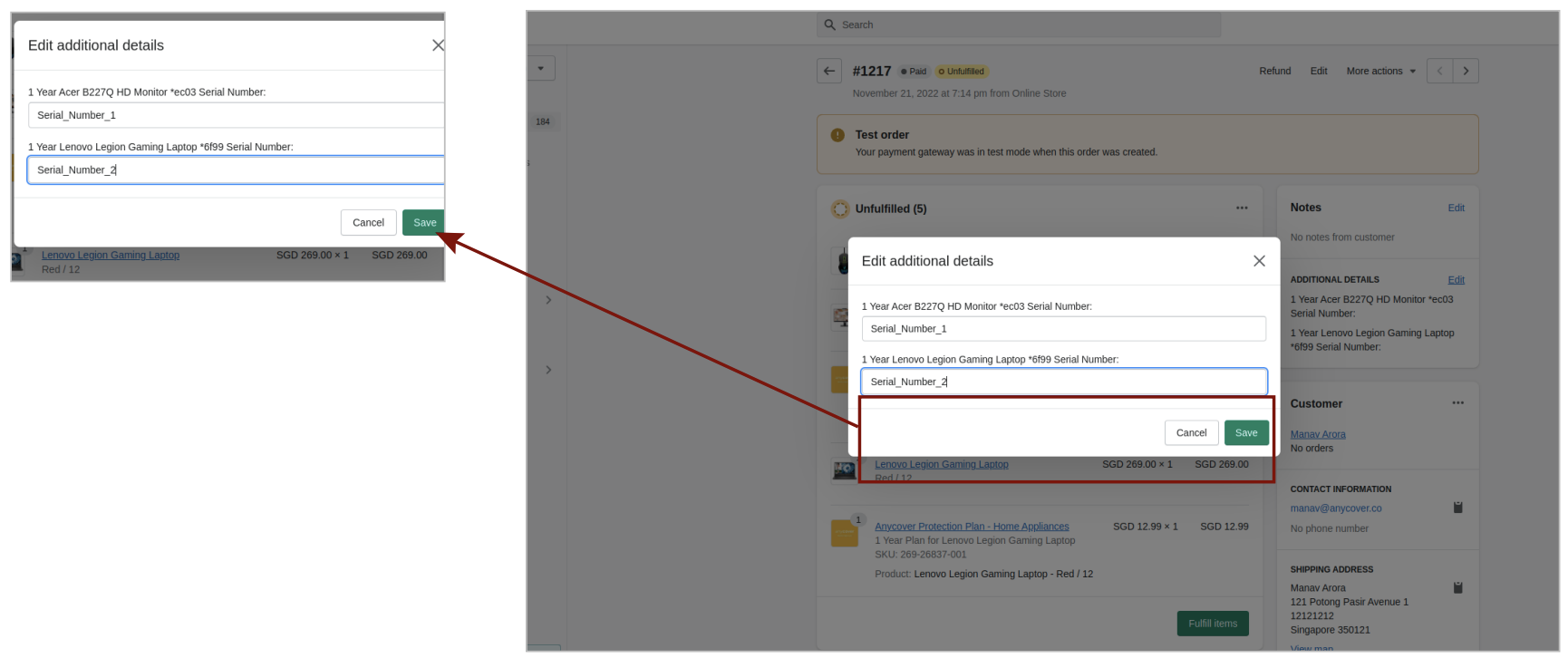This screenshot has width=1568, height=658.
Task: Edit the Notes section
Action: (x=1456, y=208)
